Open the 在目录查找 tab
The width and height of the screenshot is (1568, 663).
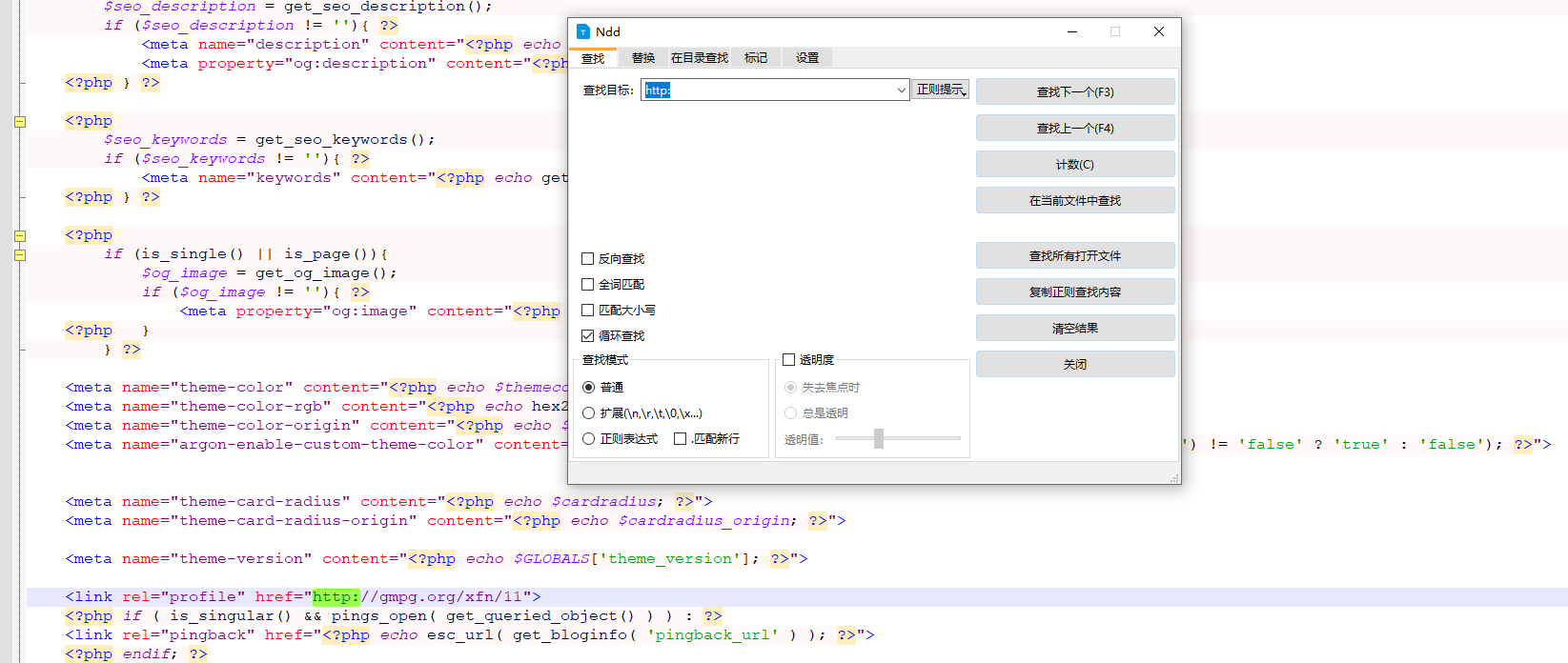[700, 58]
